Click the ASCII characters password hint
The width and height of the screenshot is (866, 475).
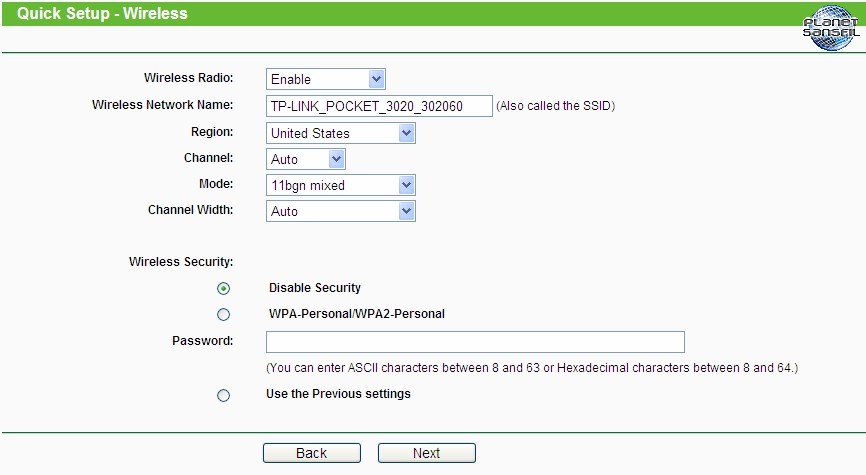click(x=532, y=368)
